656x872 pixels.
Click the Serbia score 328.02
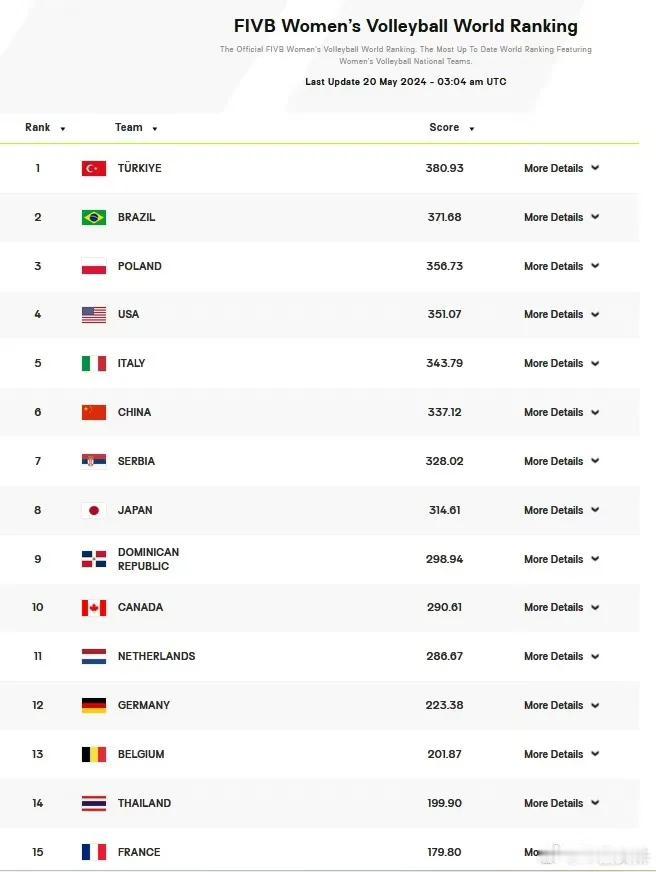point(444,461)
